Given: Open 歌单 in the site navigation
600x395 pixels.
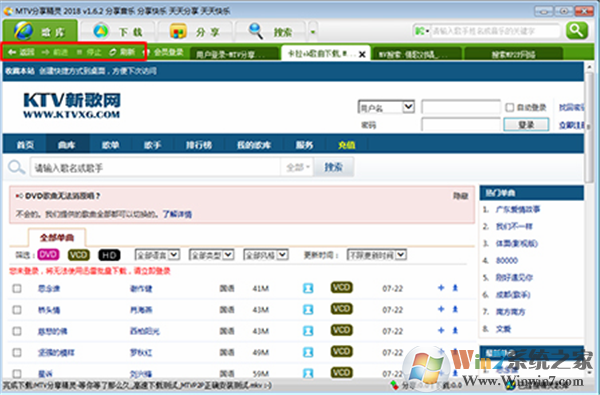Looking at the screenshot, I should click(111, 145).
